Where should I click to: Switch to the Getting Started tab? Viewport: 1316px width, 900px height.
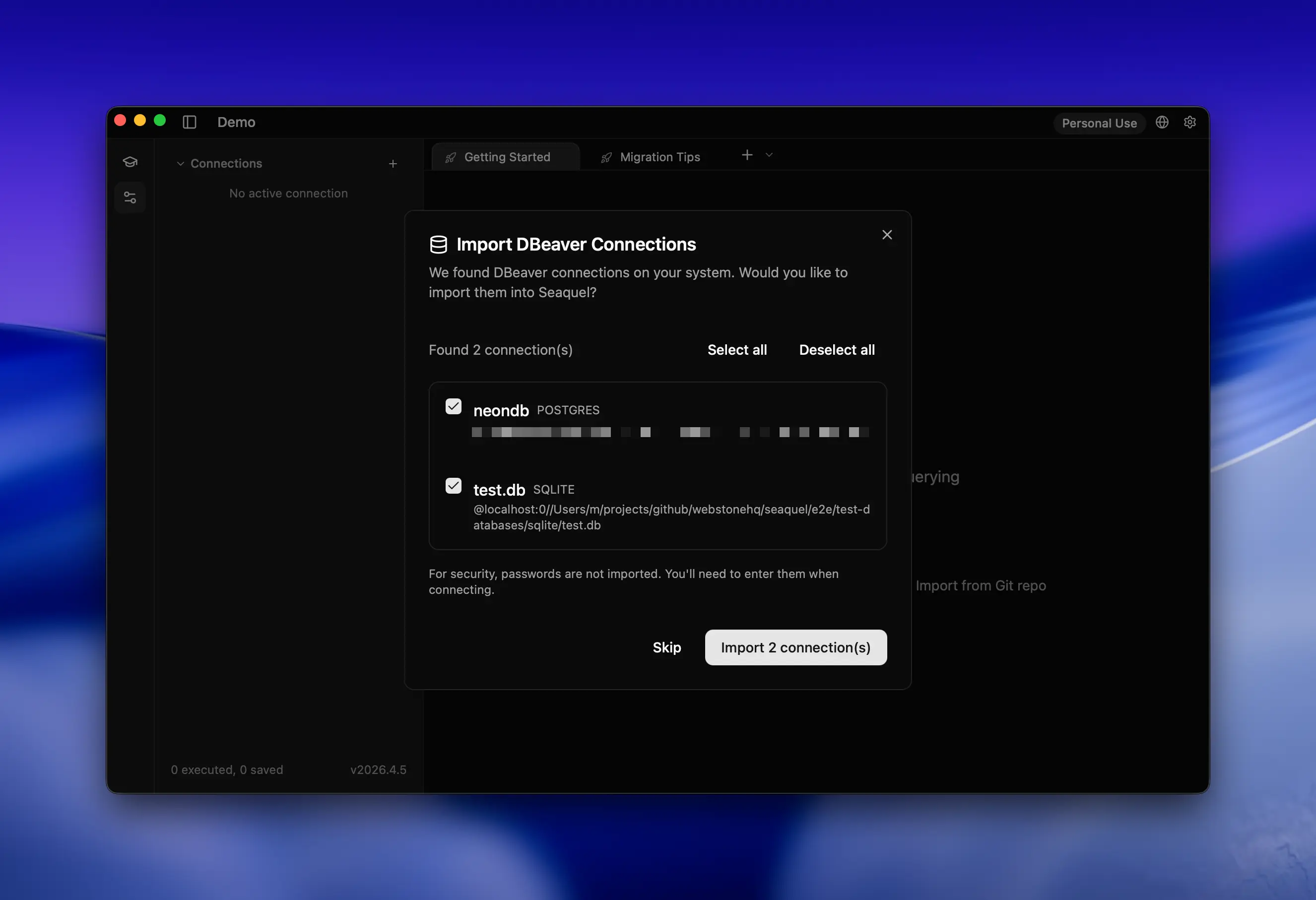pyautogui.click(x=506, y=157)
